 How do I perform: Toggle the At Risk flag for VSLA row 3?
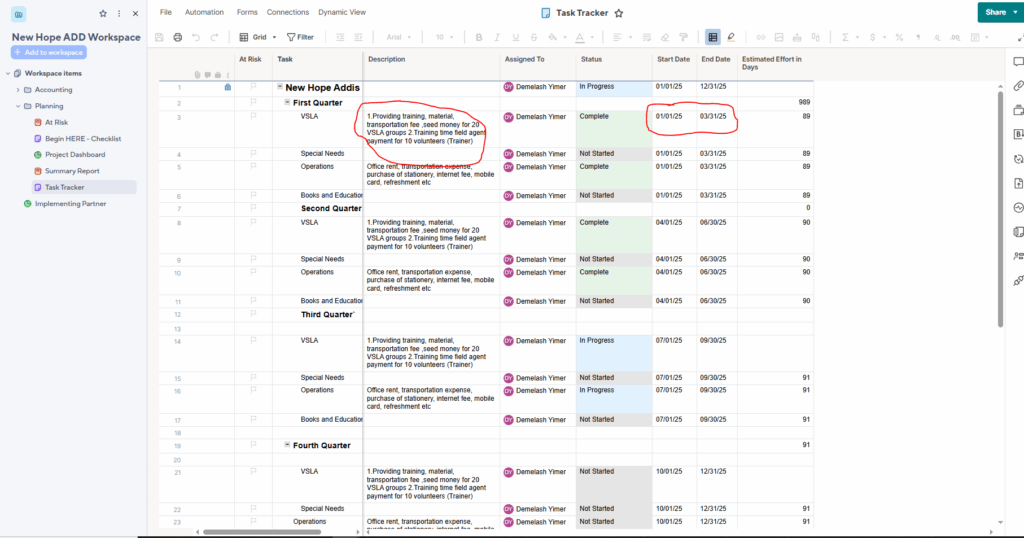click(253, 117)
